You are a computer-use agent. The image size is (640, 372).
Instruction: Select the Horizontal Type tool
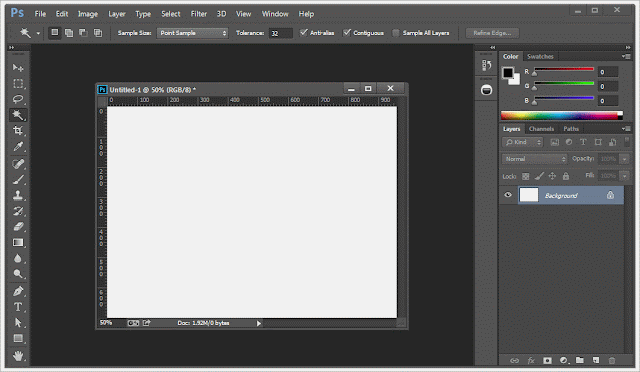[18, 307]
